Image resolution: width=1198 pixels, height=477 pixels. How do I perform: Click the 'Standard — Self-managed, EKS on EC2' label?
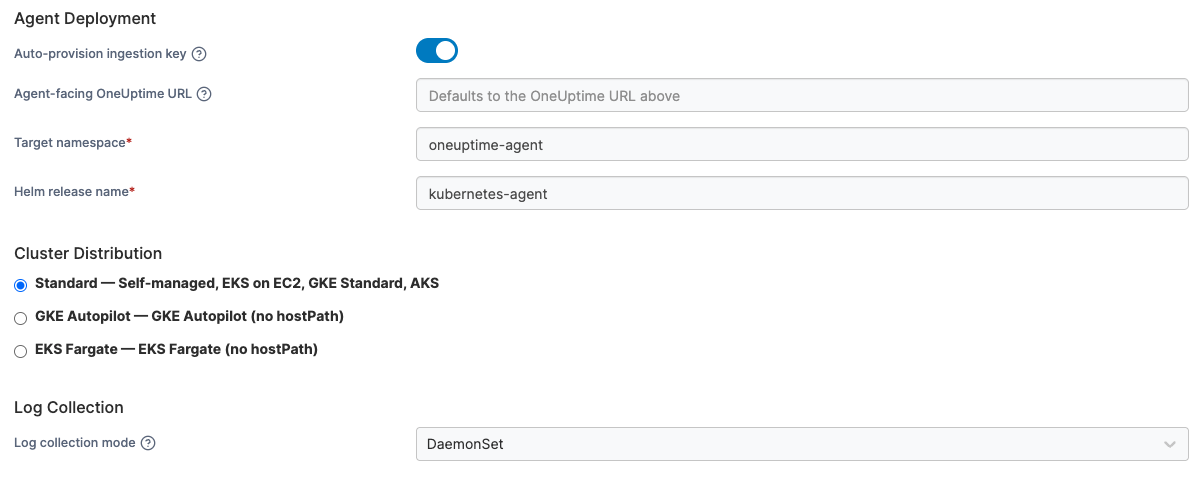pos(237,283)
